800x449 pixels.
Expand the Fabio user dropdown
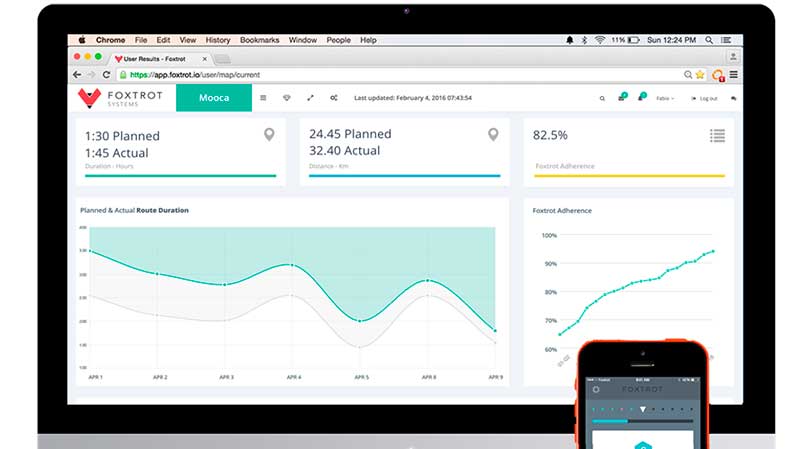point(664,99)
